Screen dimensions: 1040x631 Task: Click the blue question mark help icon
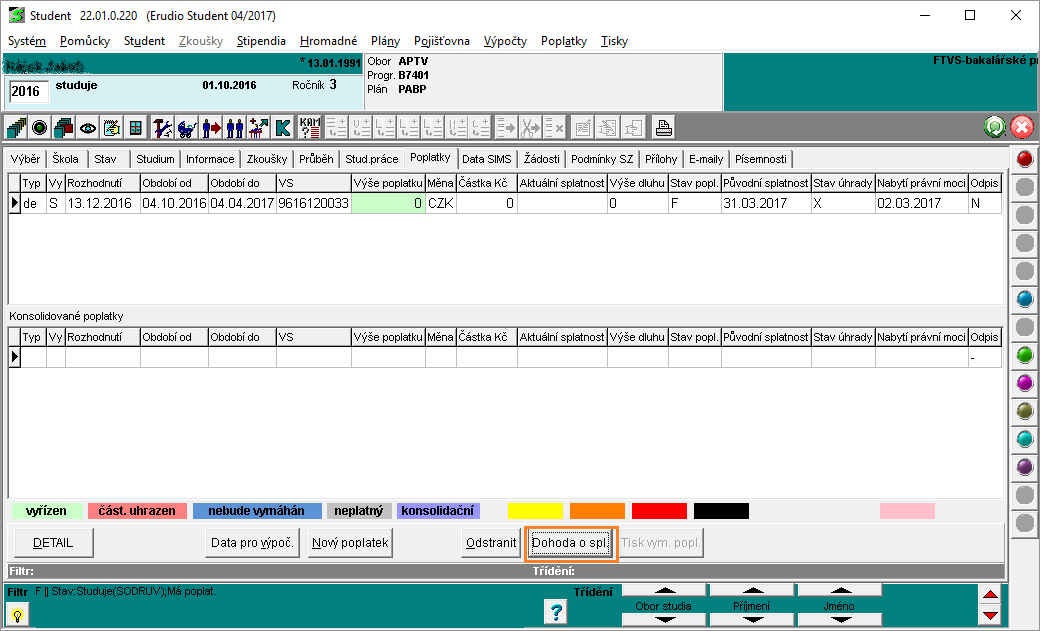pos(557,612)
